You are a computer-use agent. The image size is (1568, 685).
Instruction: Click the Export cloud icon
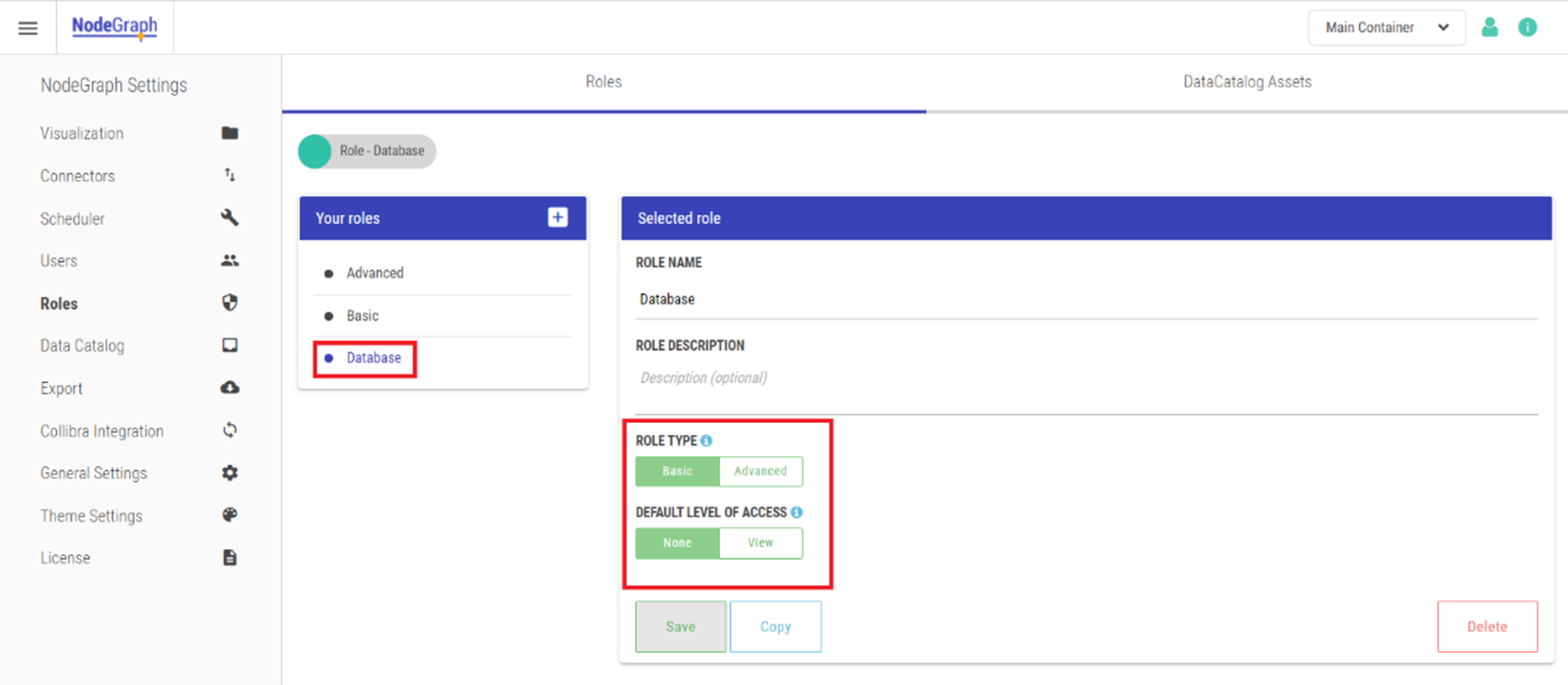[230, 388]
